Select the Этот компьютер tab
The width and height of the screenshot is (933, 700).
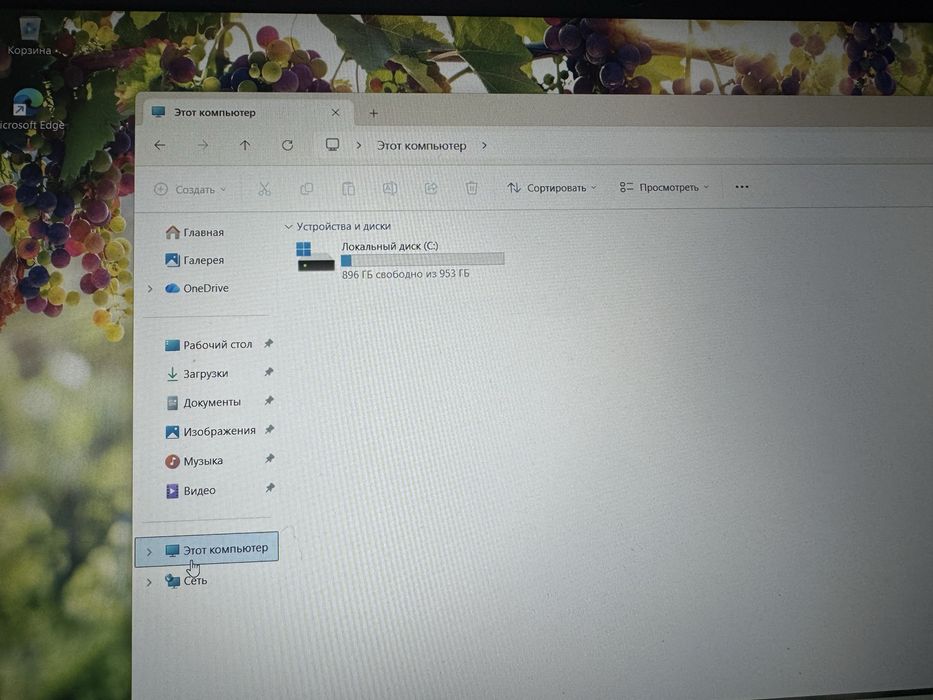[246, 112]
